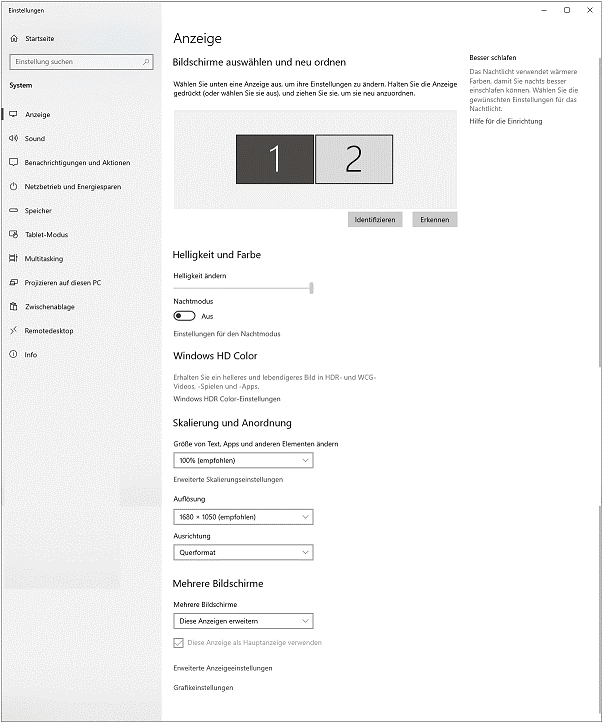The height and width of the screenshot is (723, 603).
Task: Click the Remotedesktop icon
Action: click(x=14, y=331)
